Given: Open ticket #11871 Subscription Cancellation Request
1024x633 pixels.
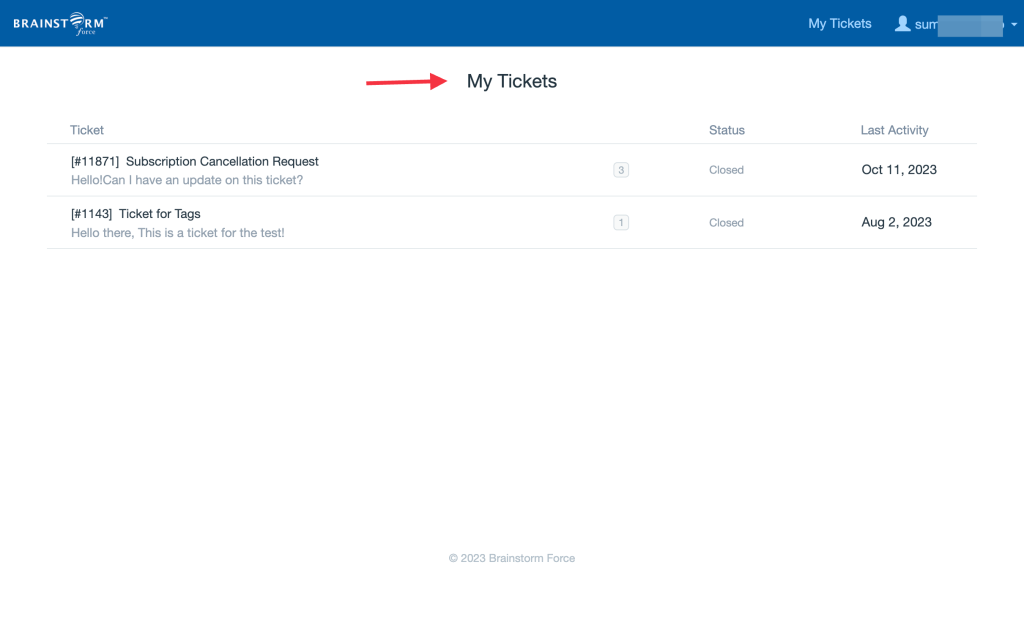Looking at the screenshot, I should click(x=195, y=161).
